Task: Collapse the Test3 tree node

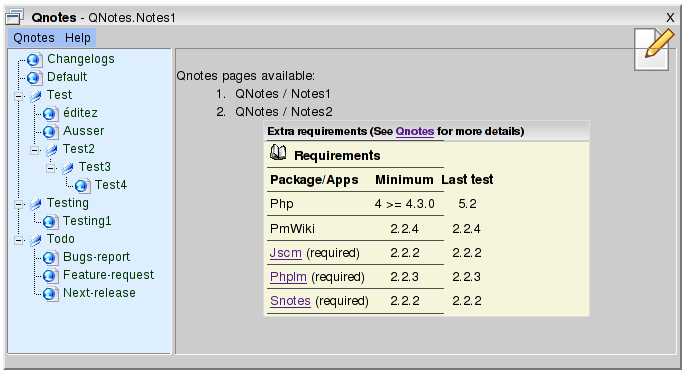Action: coord(51,168)
